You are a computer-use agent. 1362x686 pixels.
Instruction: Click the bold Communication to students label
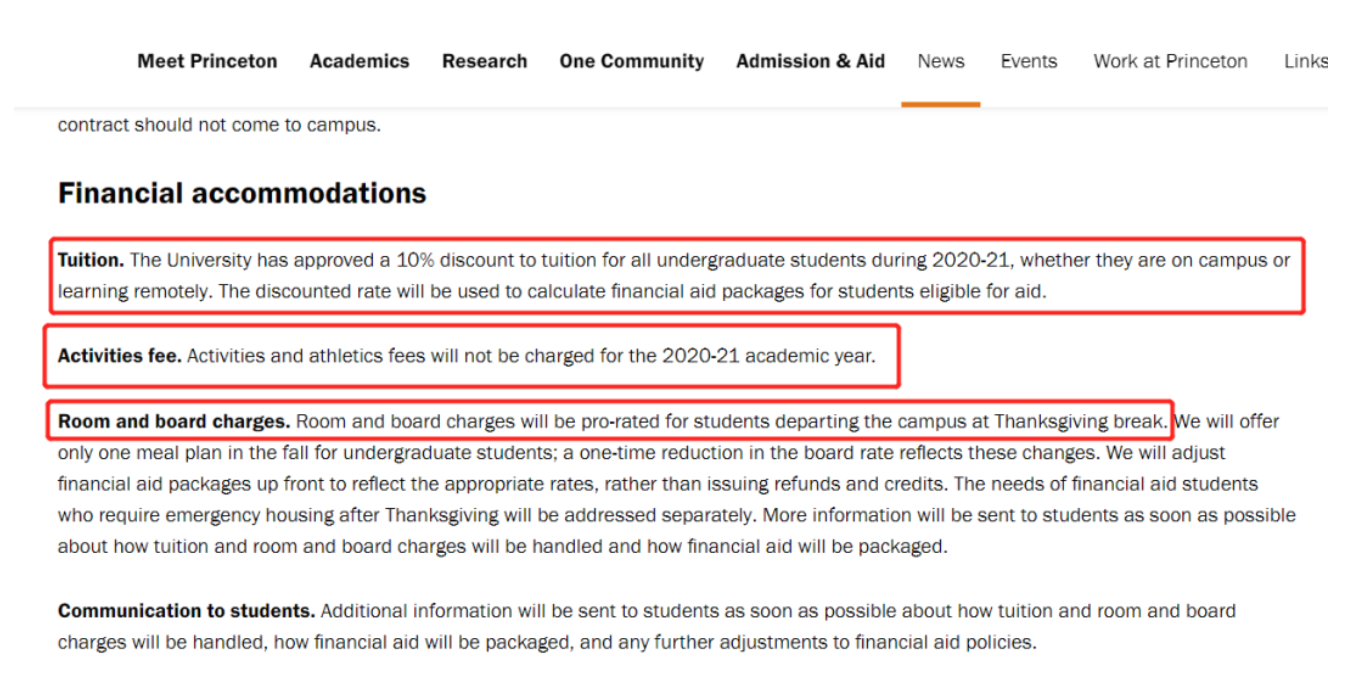[186, 611]
